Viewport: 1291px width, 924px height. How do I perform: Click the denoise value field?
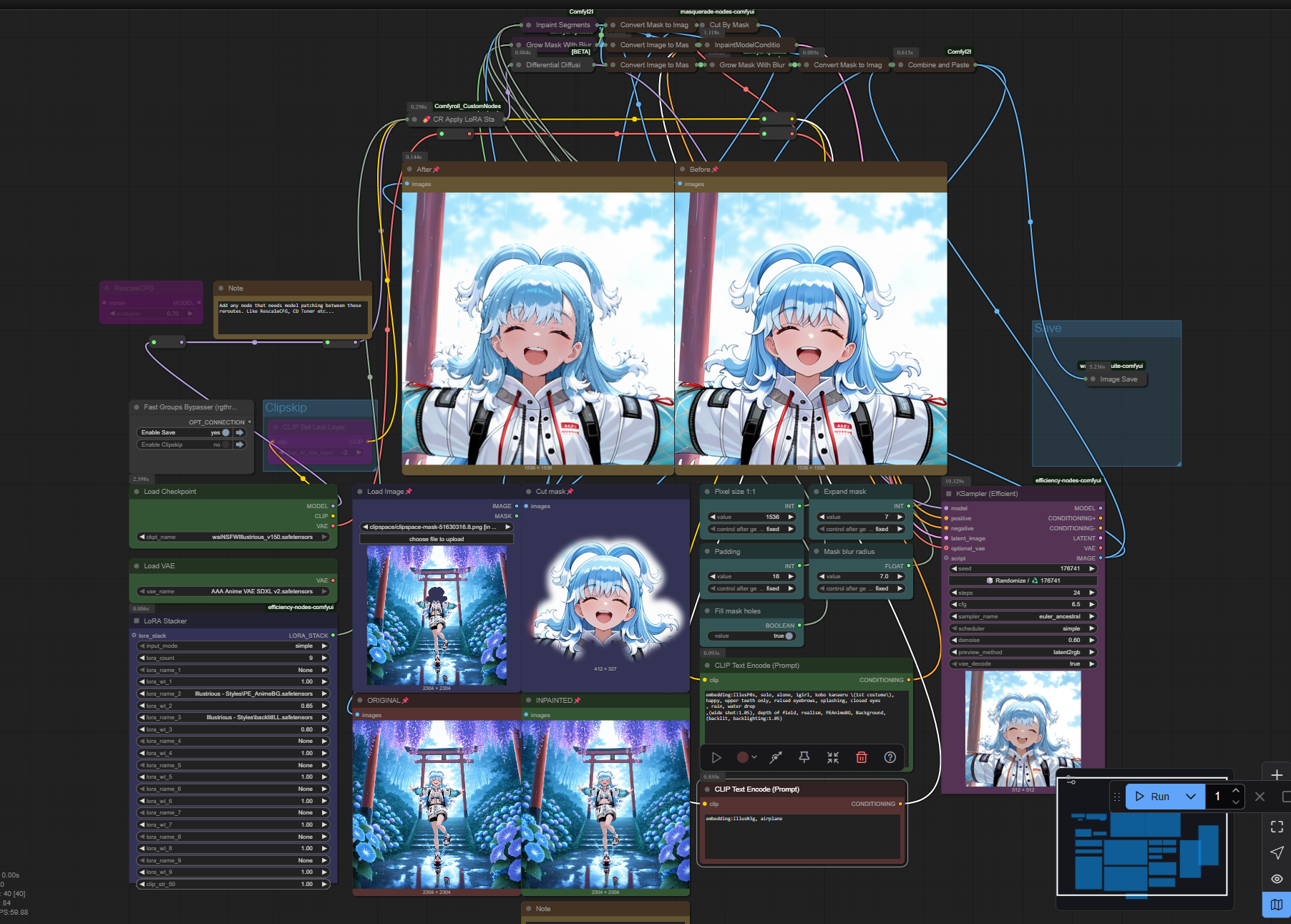[x=1023, y=640]
